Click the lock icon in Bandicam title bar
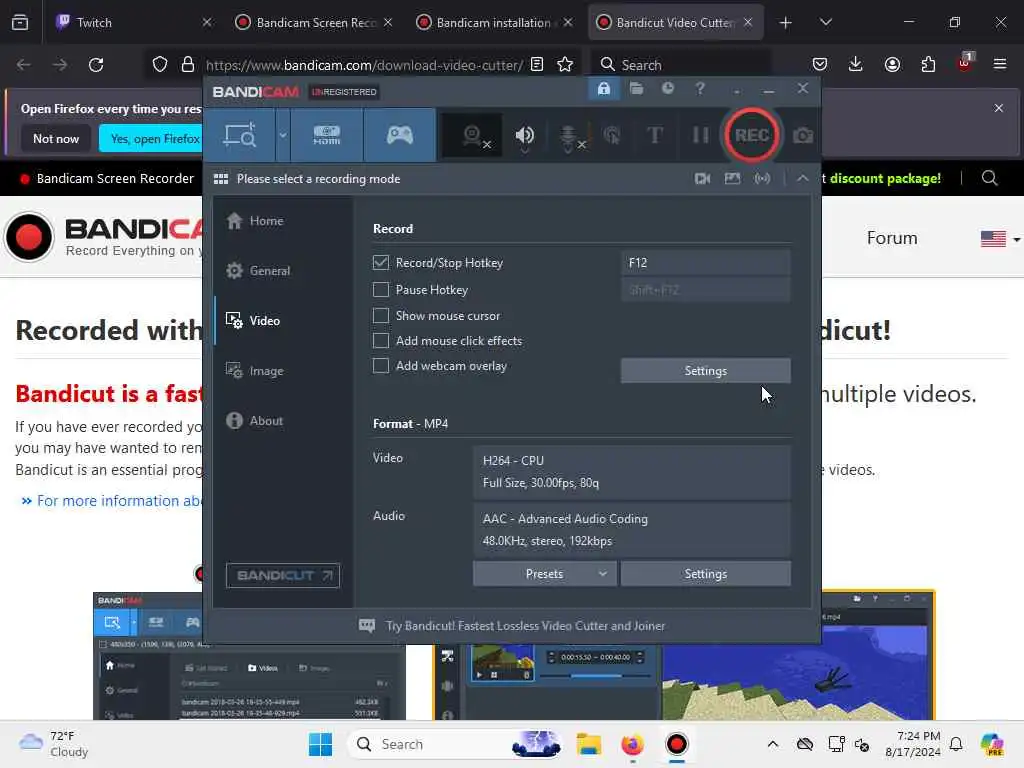Image resolution: width=1024 pixels, height=768 pixels. pyautogui.click(x=603, y=88)
